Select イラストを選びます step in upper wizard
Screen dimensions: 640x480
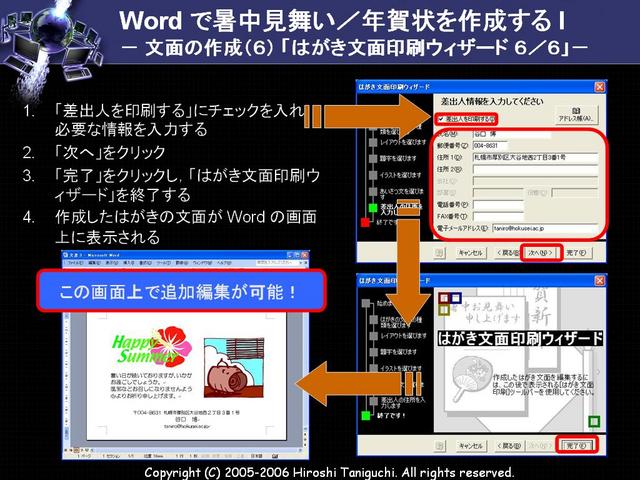pos(401,175)
